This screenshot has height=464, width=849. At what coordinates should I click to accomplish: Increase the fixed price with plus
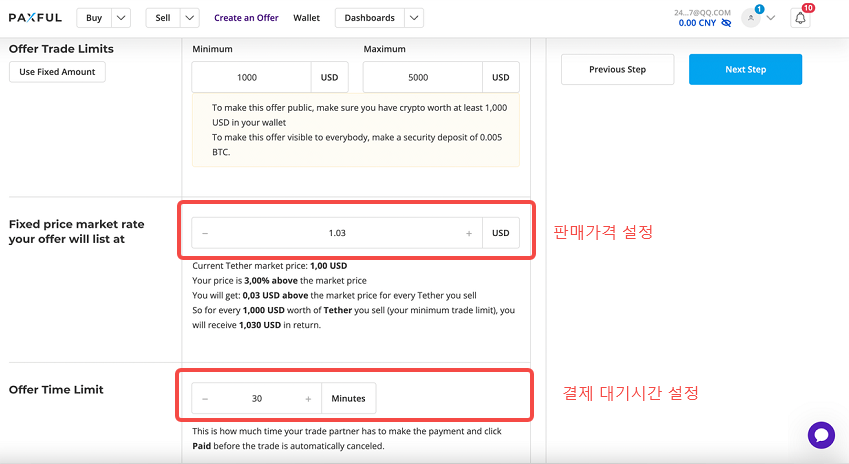[469, 233]
